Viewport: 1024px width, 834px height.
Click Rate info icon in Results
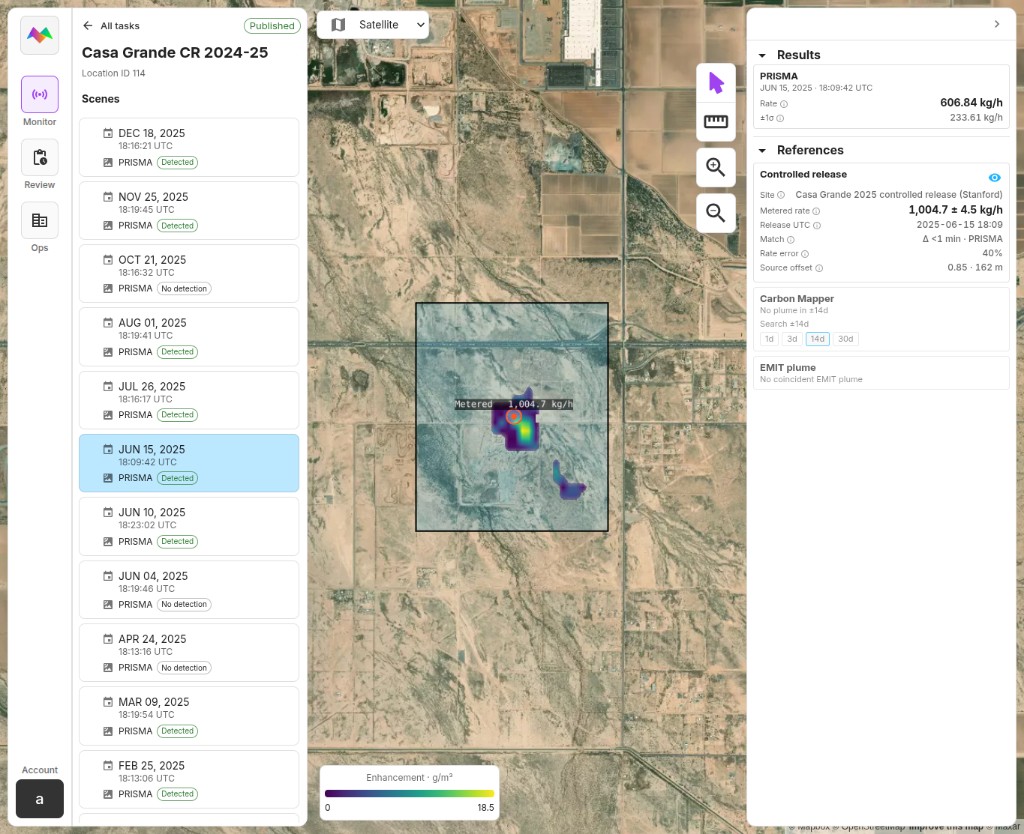click(x=784, y=104)
